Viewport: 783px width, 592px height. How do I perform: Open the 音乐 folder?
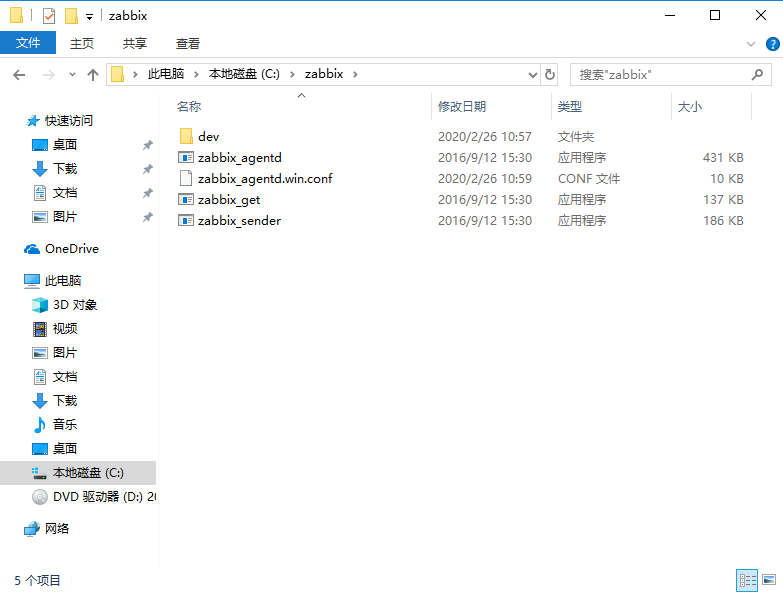coord(65,424)
